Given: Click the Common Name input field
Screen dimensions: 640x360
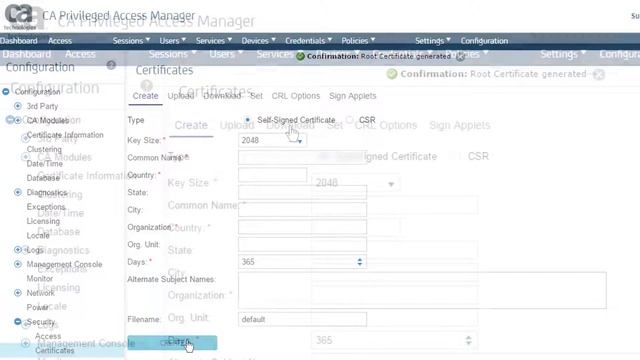Looking at the screenshot, I should click(302, 158).
